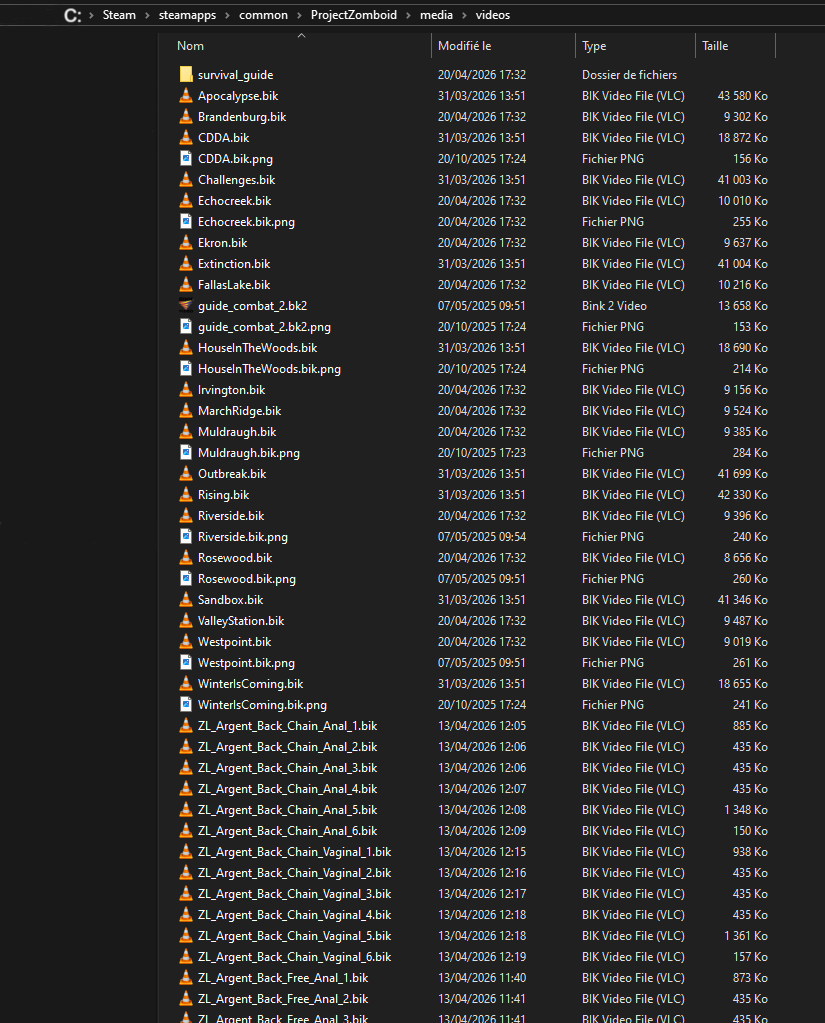Jump to steamapps in the path bar
This screenshot has height=1023, width=825.
tap(187, 15)
